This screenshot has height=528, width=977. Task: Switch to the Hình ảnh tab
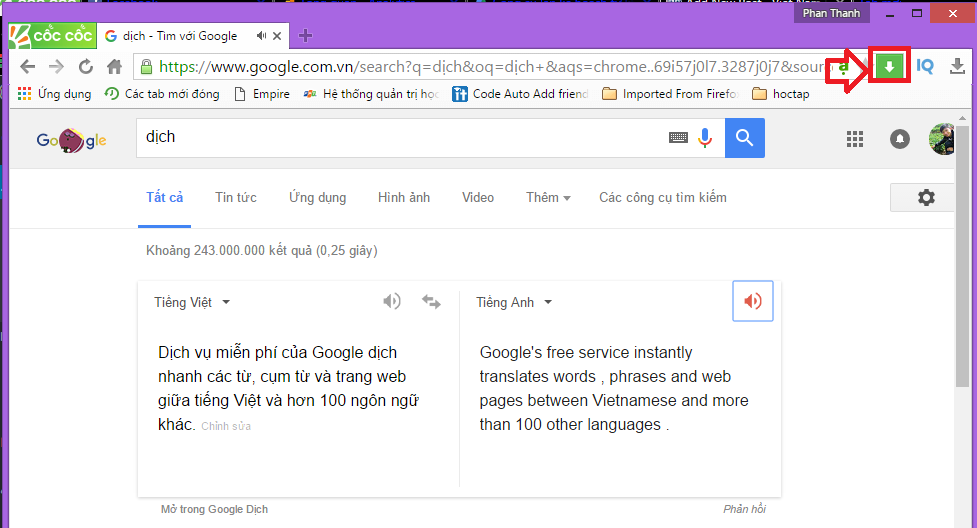[x=404, y=198]
